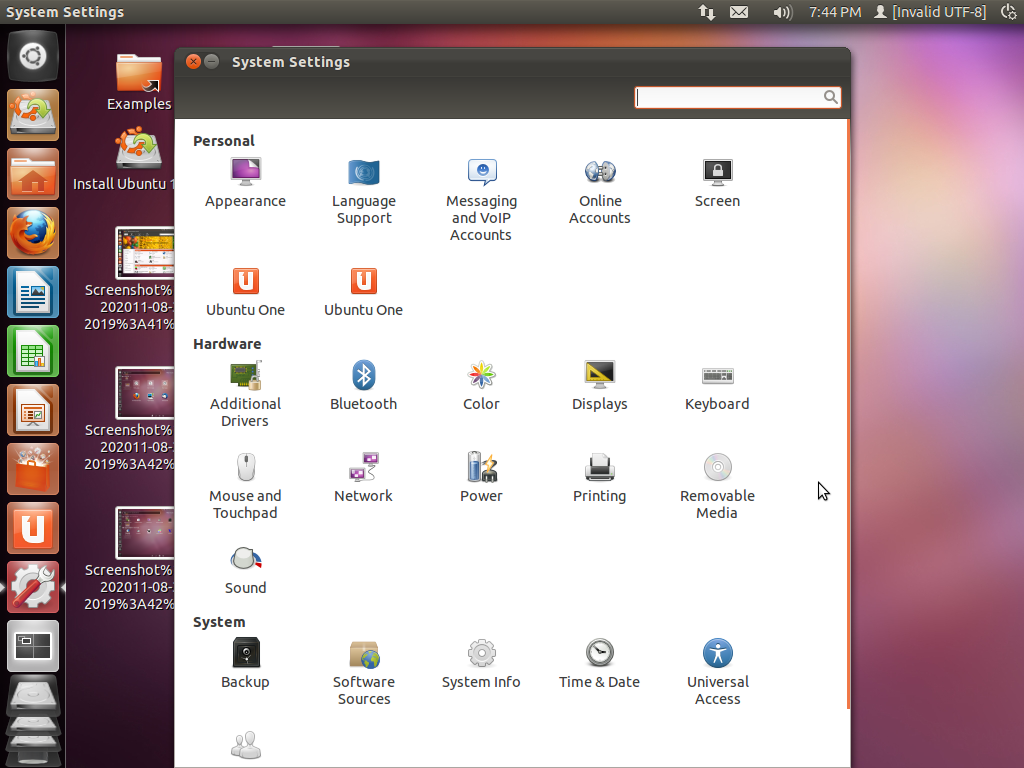Screen dimensions: 1024x768
Task: Open Additional Drivers
Action: pyautogui.click(x=246, y=394)
